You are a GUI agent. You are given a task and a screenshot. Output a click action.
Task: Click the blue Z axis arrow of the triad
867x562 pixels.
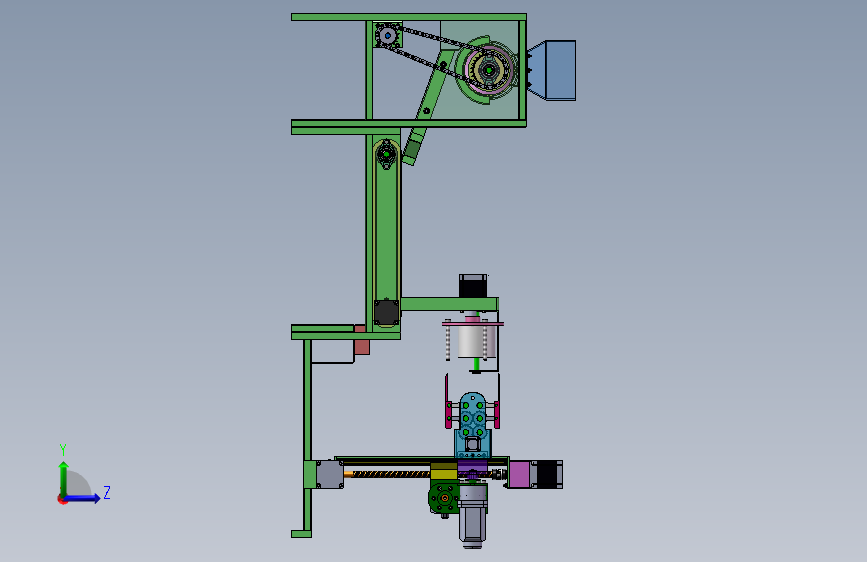(83, 498)
